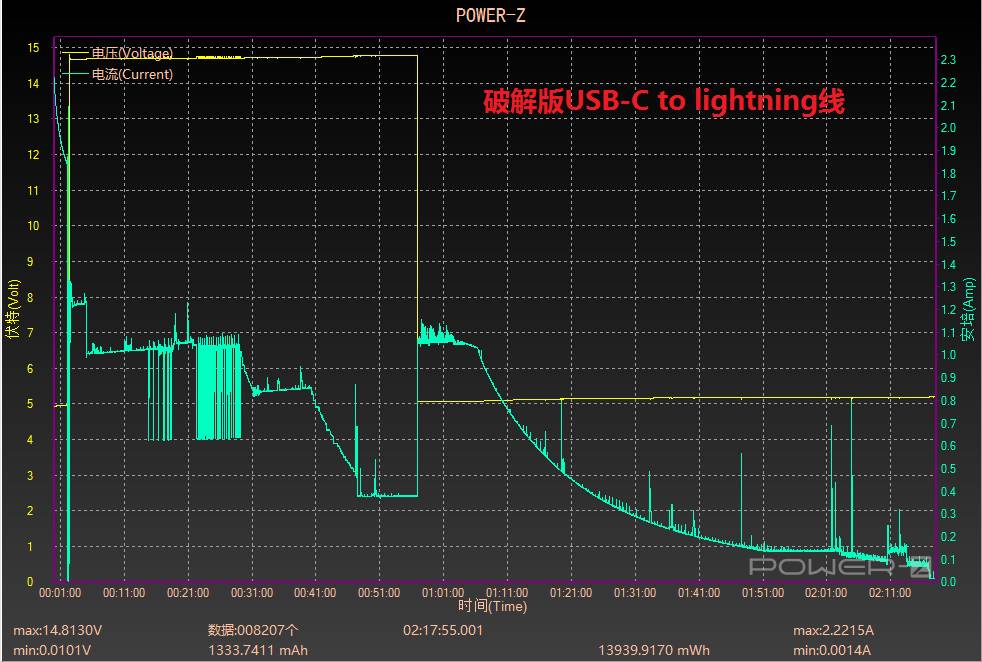Click the 00:21:00 time tick
The image size is (982, 662).
pos(188,592)
